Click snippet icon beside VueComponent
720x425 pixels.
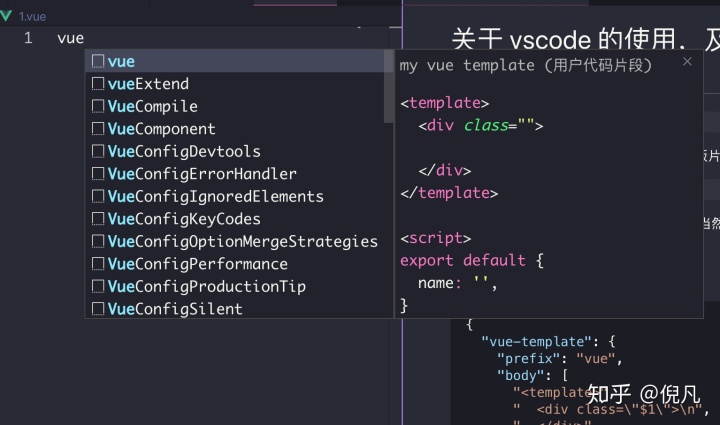tap(98, 129)
